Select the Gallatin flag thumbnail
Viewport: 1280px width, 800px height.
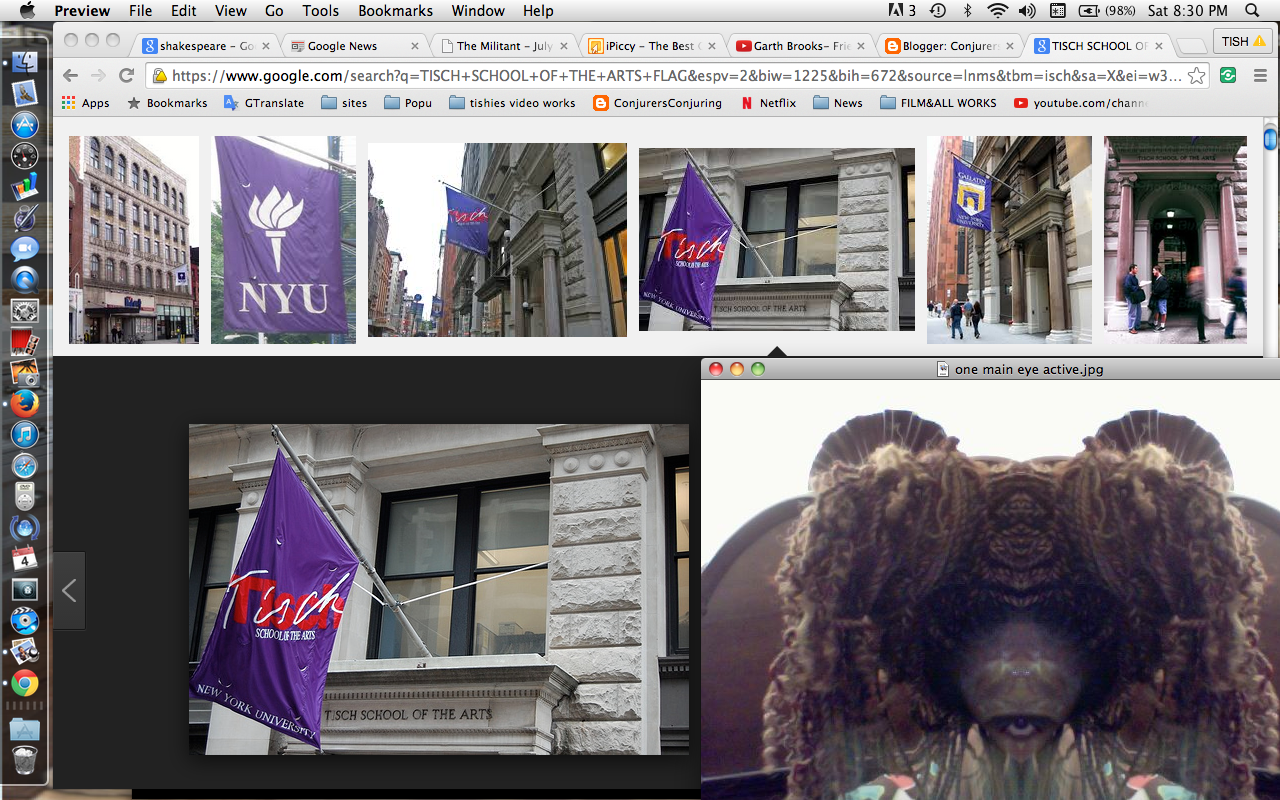1009,240
